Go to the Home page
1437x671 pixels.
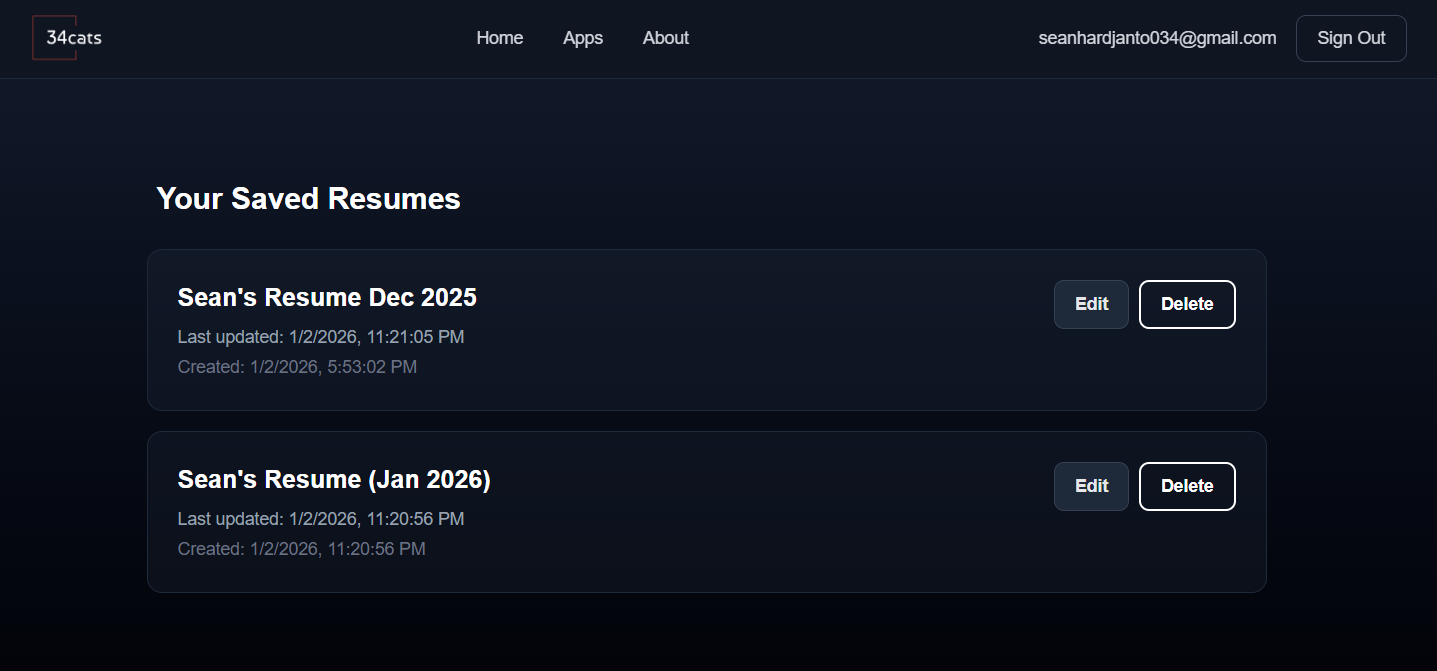click(500, 38)
